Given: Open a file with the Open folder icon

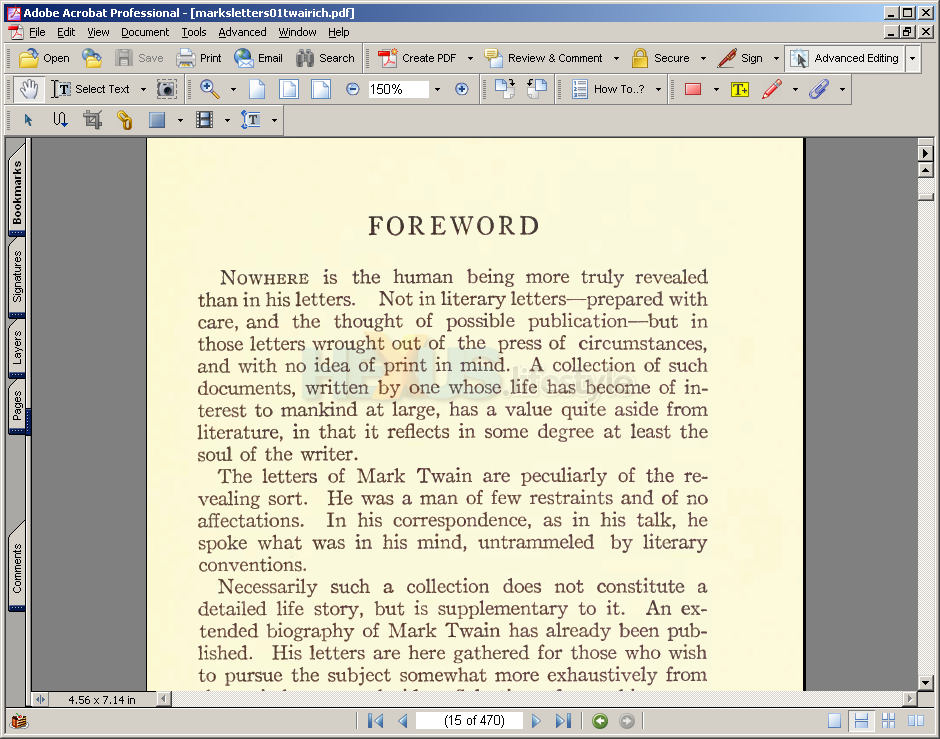Looking at the screenshot, I should point(44,58).
